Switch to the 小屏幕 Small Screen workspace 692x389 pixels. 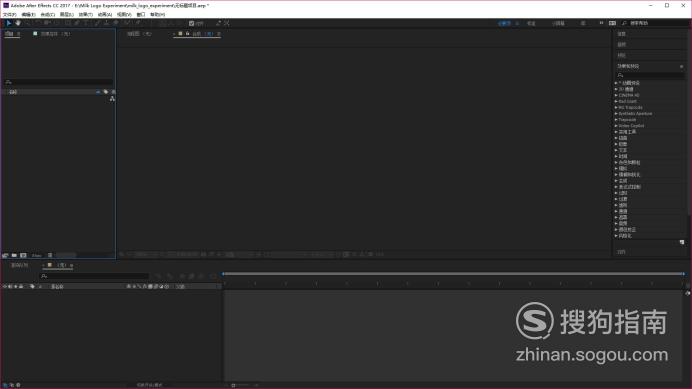click(x=558, y=23)
